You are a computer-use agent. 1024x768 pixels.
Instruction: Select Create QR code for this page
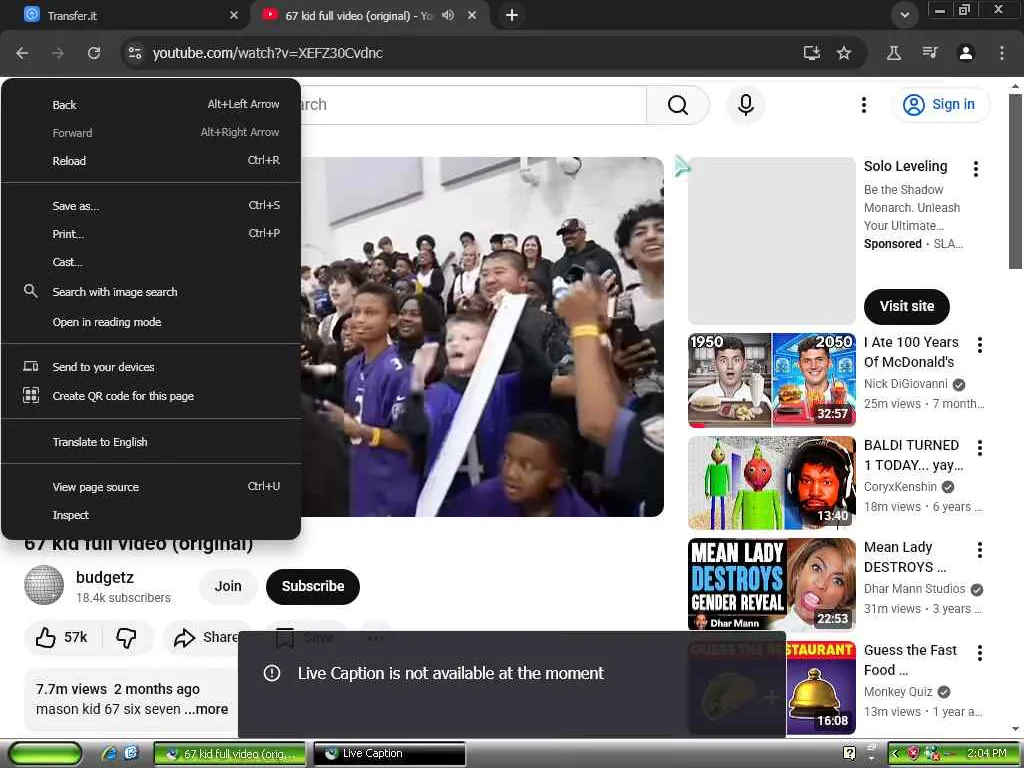pyautogui.click(x=151, y=396)
